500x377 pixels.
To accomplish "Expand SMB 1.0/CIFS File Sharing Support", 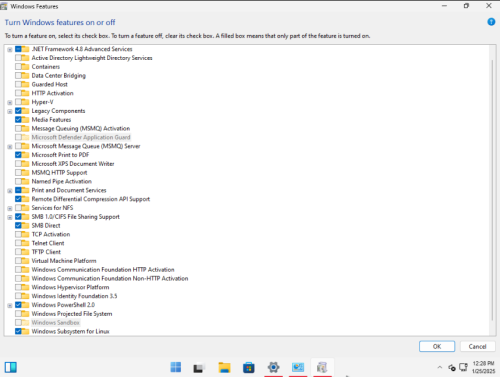I will [x=10, y=217].
